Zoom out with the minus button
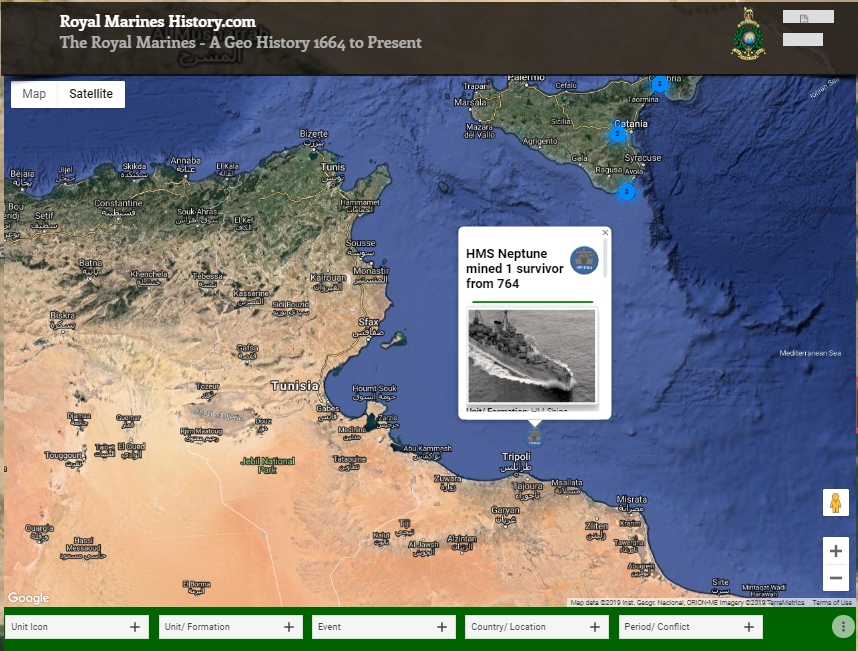Screen dimensions: 858x651 tap(836, 578)
